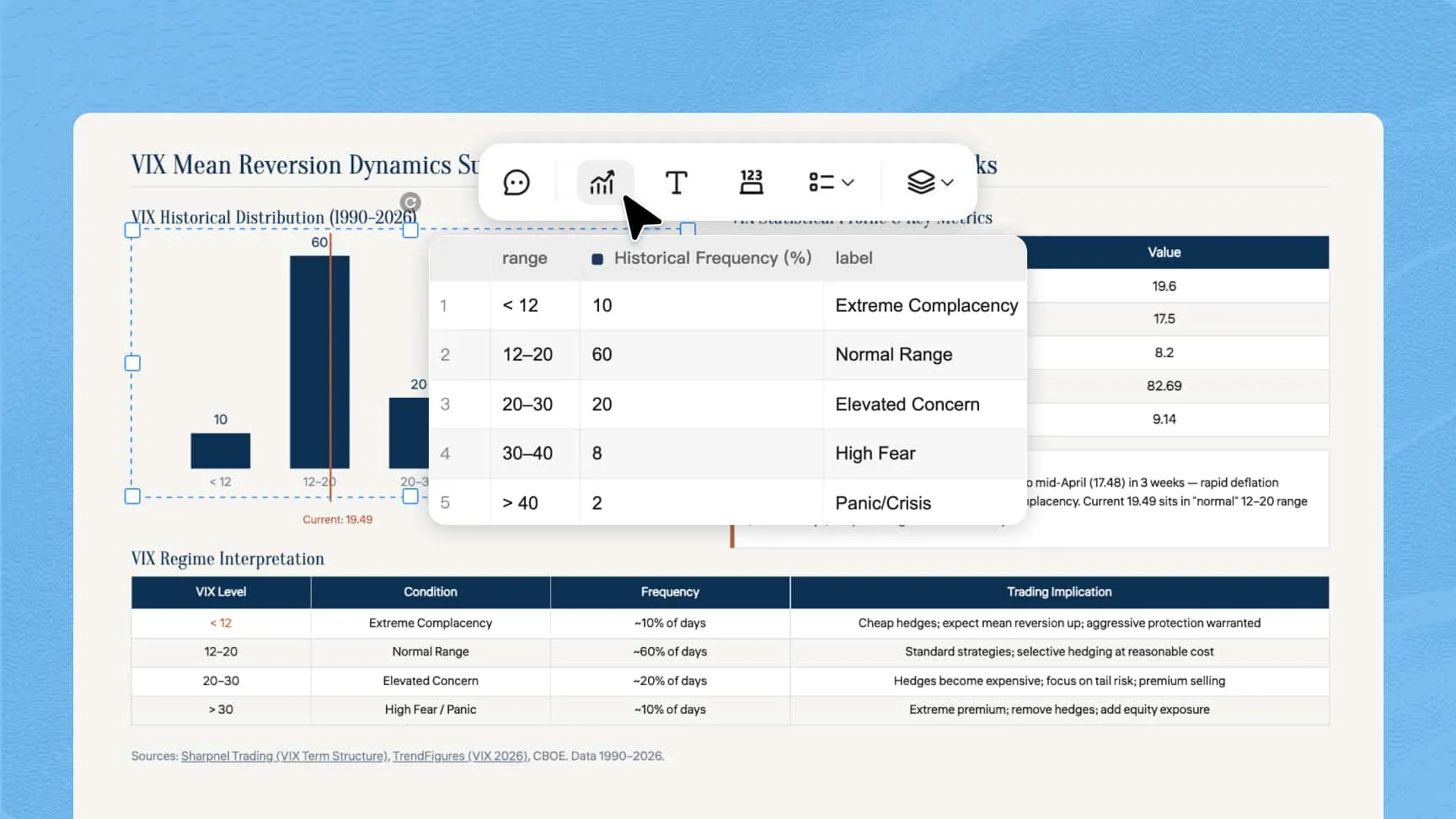
Task: Click the left-middle chart selection handle
Action: point(132,363)
